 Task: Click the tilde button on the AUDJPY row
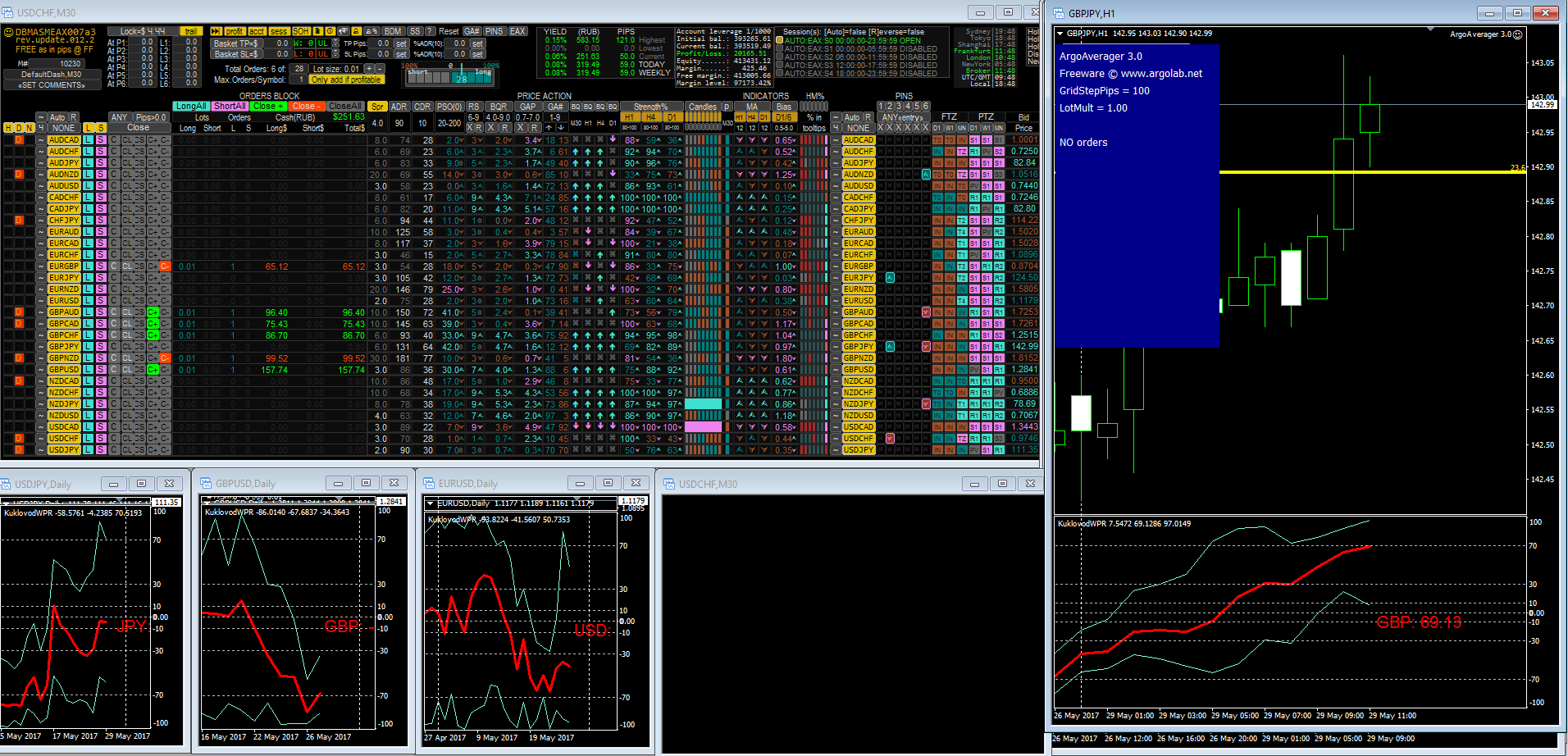(41, 162)
